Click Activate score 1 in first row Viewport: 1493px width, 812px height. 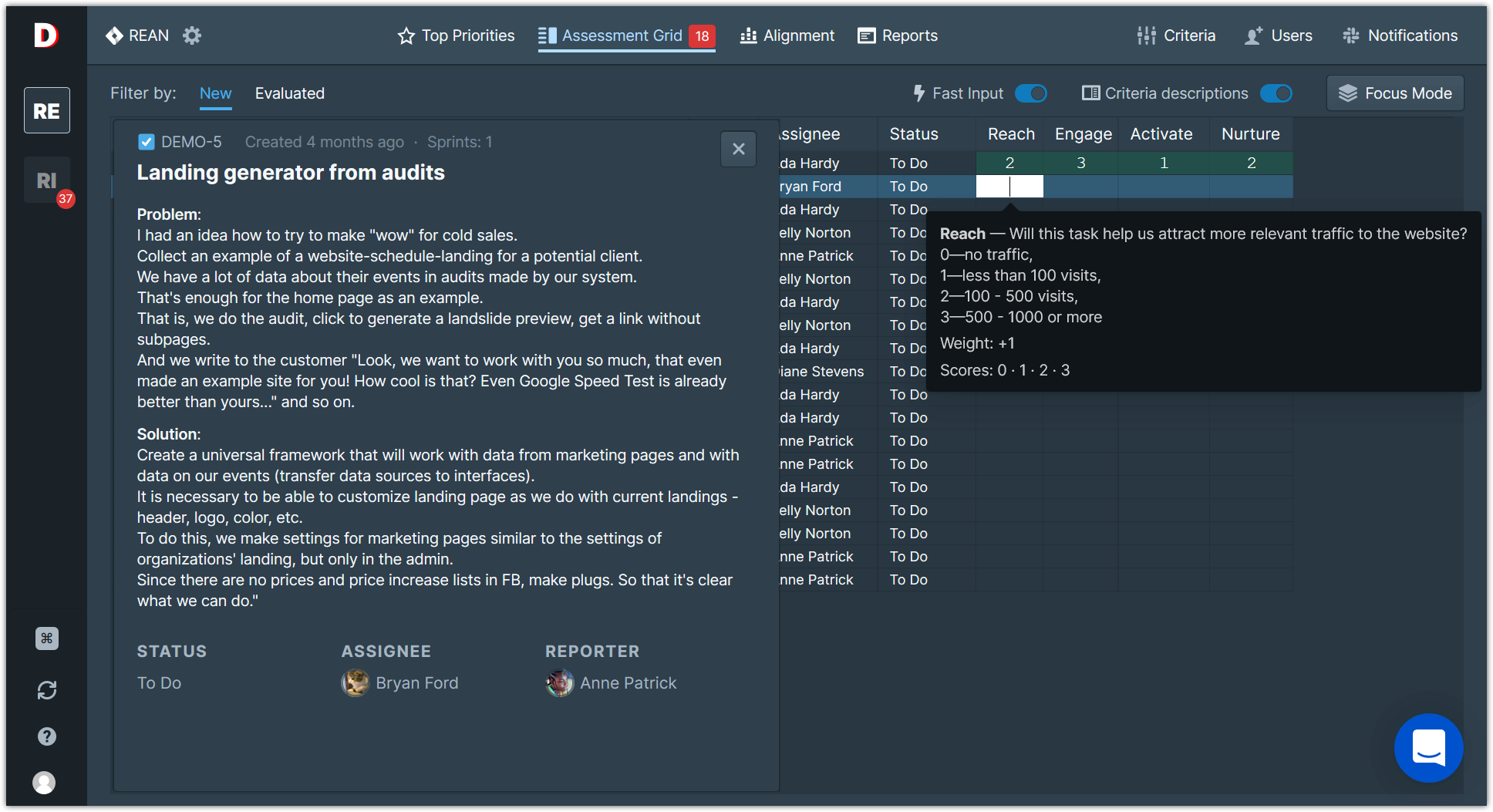pos(1164,163)
